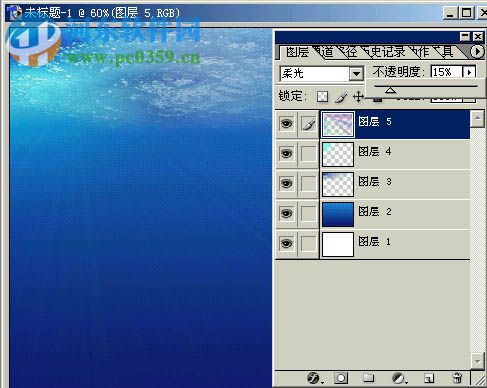The image size is (487, 388).
Task: Select the 图层 2 gradient thumbnail
Action: click(337, 214)
